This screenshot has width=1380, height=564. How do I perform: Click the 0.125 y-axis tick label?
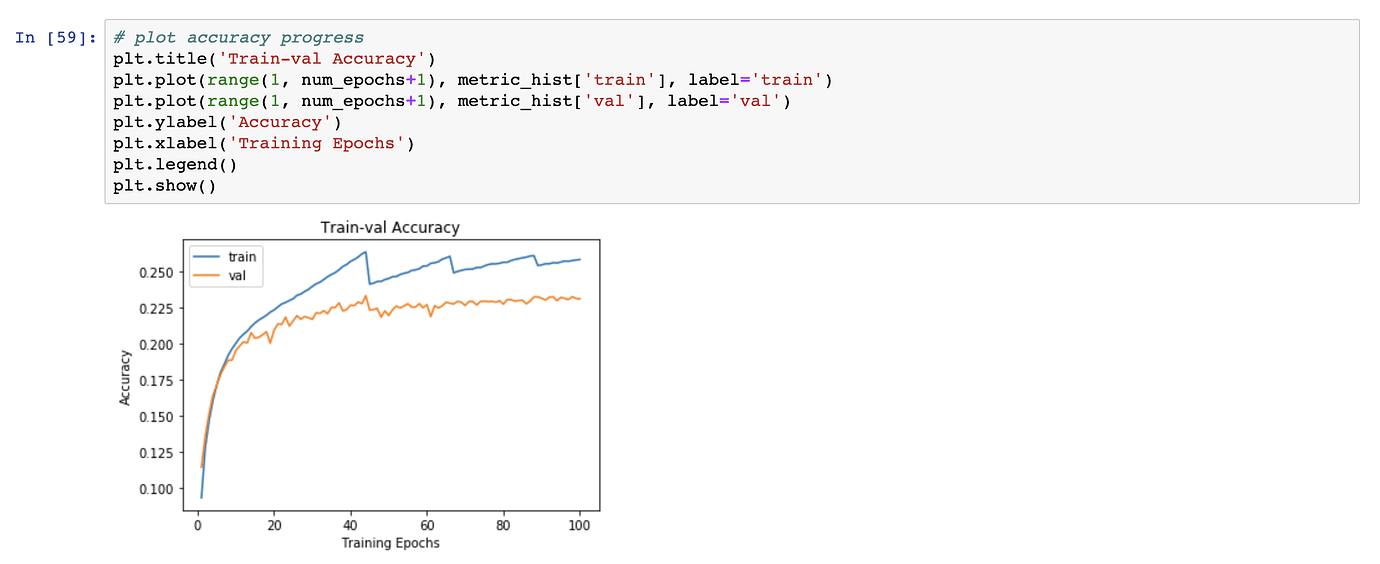[156, 453]
